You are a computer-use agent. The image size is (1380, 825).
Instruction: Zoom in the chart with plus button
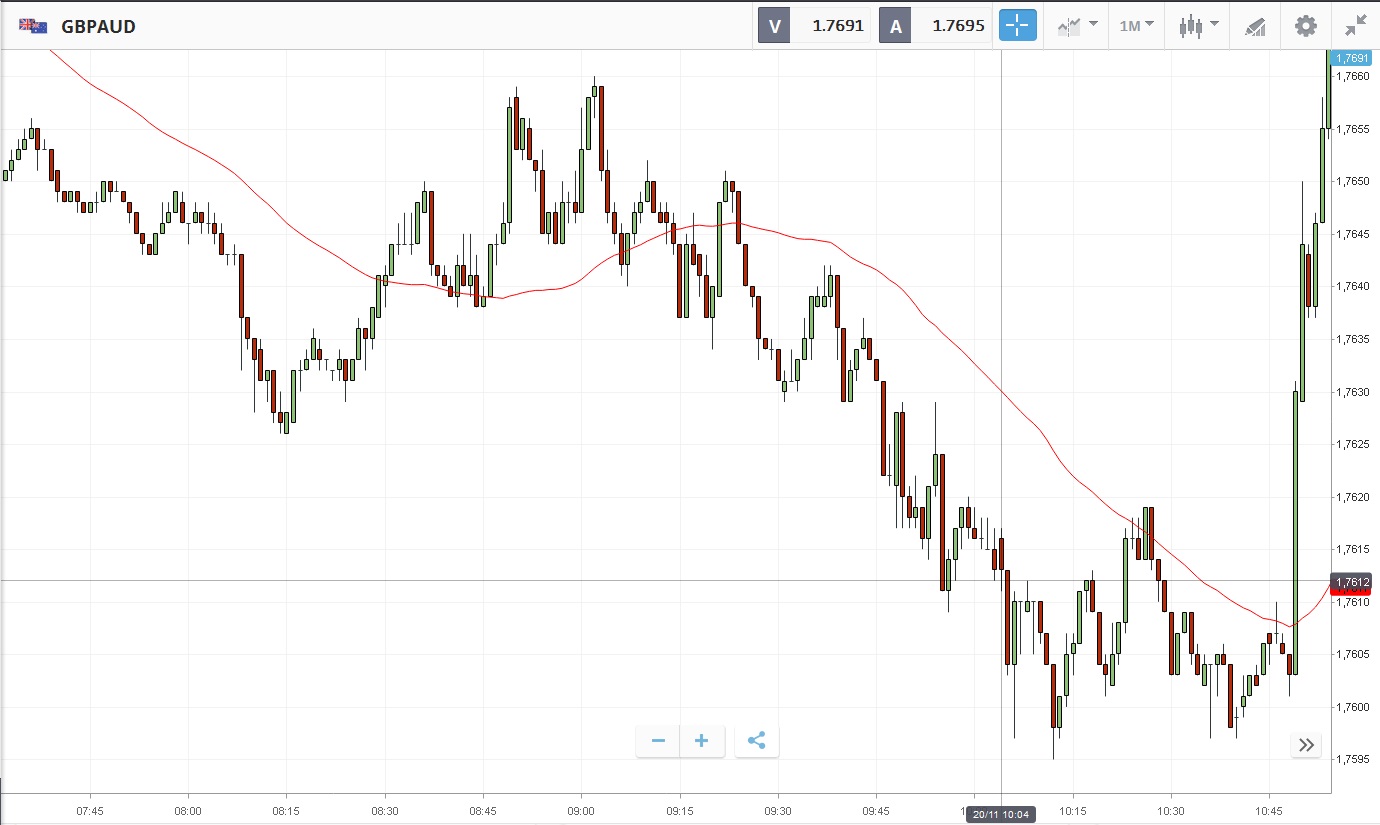[702, 741]
